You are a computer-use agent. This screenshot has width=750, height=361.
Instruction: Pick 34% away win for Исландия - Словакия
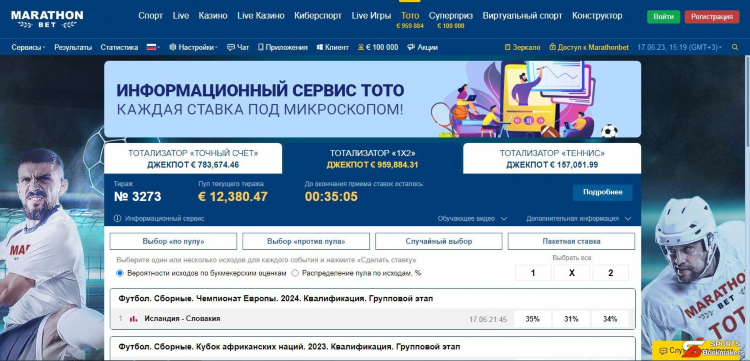point(610,319)
